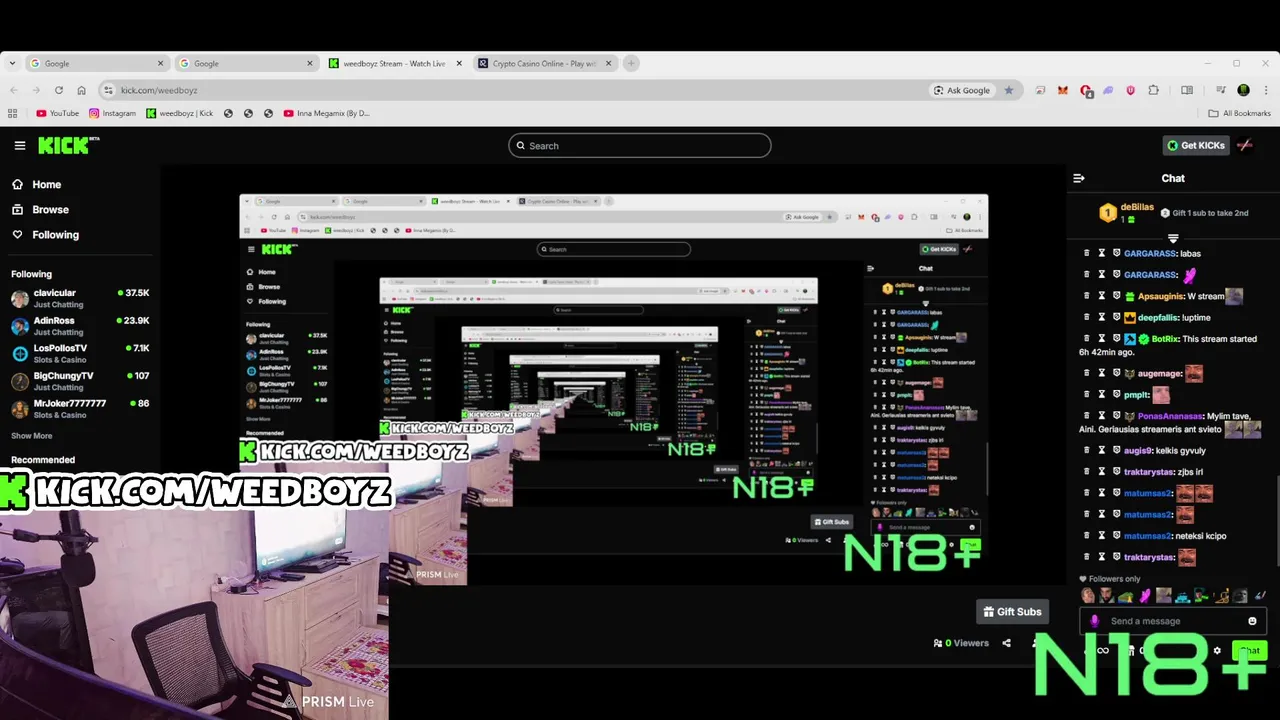Click the green Chat send button

pyautogui.click(x=1250, y=651)
